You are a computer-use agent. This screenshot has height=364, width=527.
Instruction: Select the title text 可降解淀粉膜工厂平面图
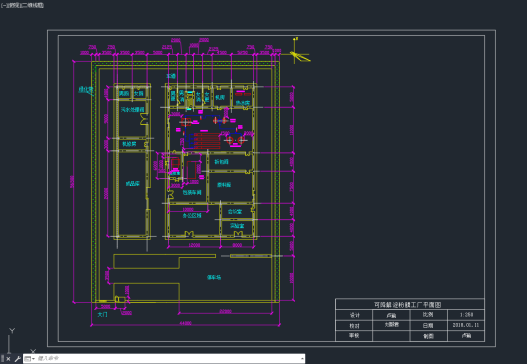[x=407, y=305]
